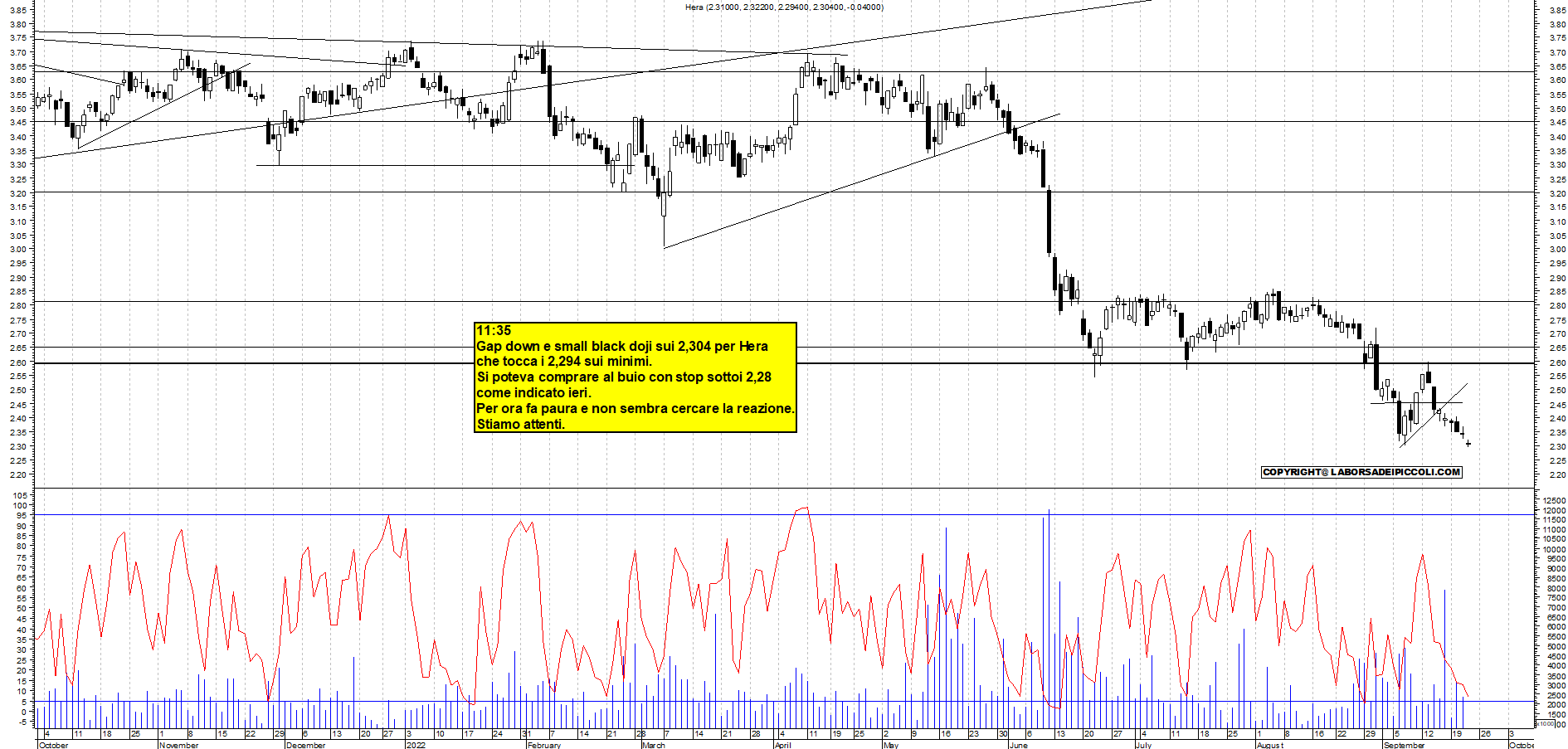
Task: Click the line "Per ora fa paura e non sembra cercare la reazione."
Action: coord(635,408)
